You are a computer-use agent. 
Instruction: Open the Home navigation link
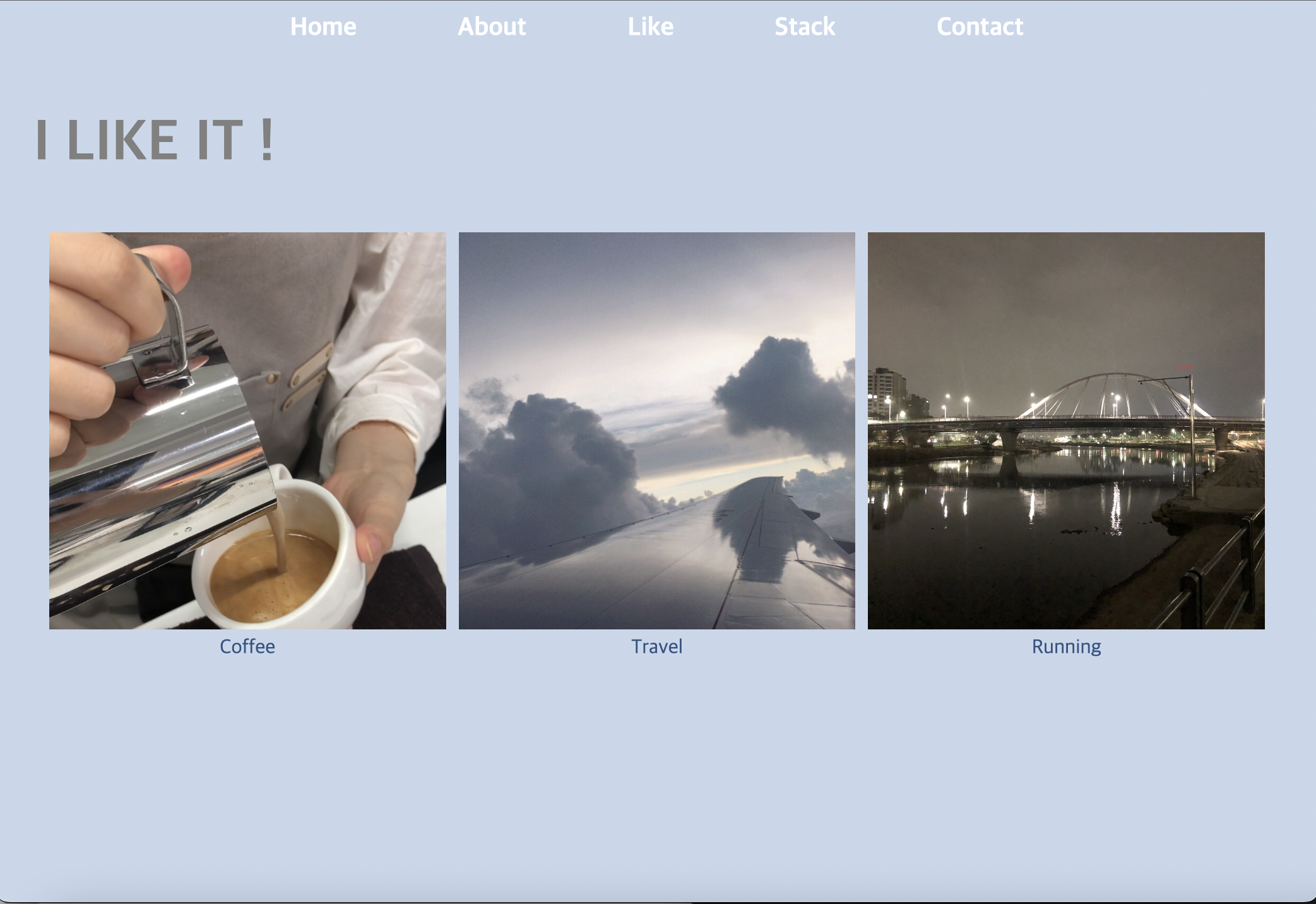coord(323,27)
